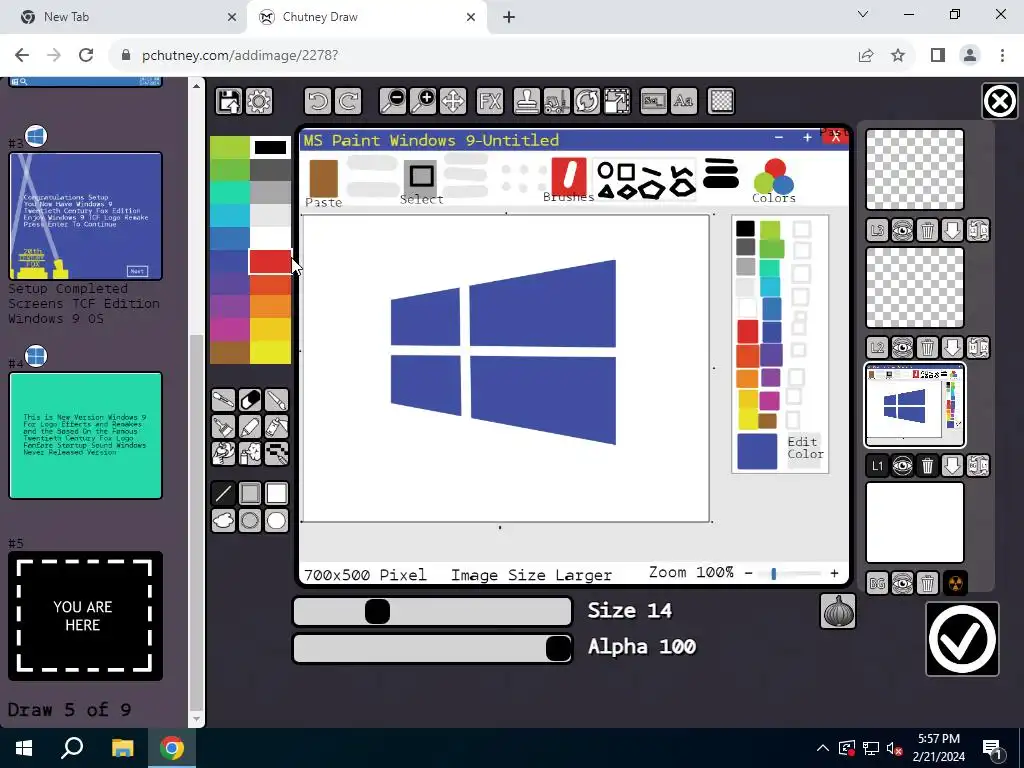This screenshot has width=1024, height=768.
Task: Click the forklift move tool icon
Action: (x=556, y=101)
